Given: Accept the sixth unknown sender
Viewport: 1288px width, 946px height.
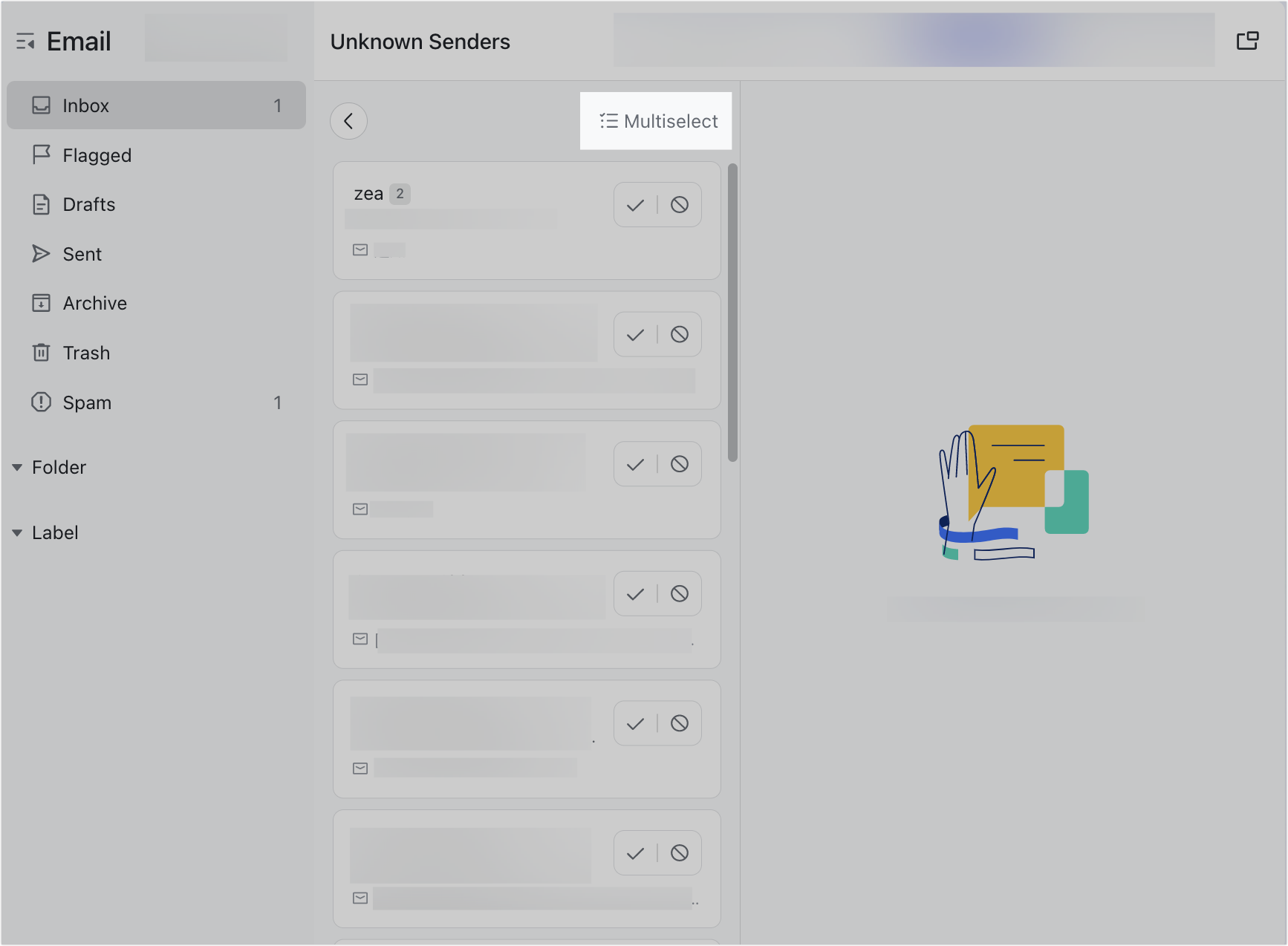Looking at the screenshot, I should point(635,853).
